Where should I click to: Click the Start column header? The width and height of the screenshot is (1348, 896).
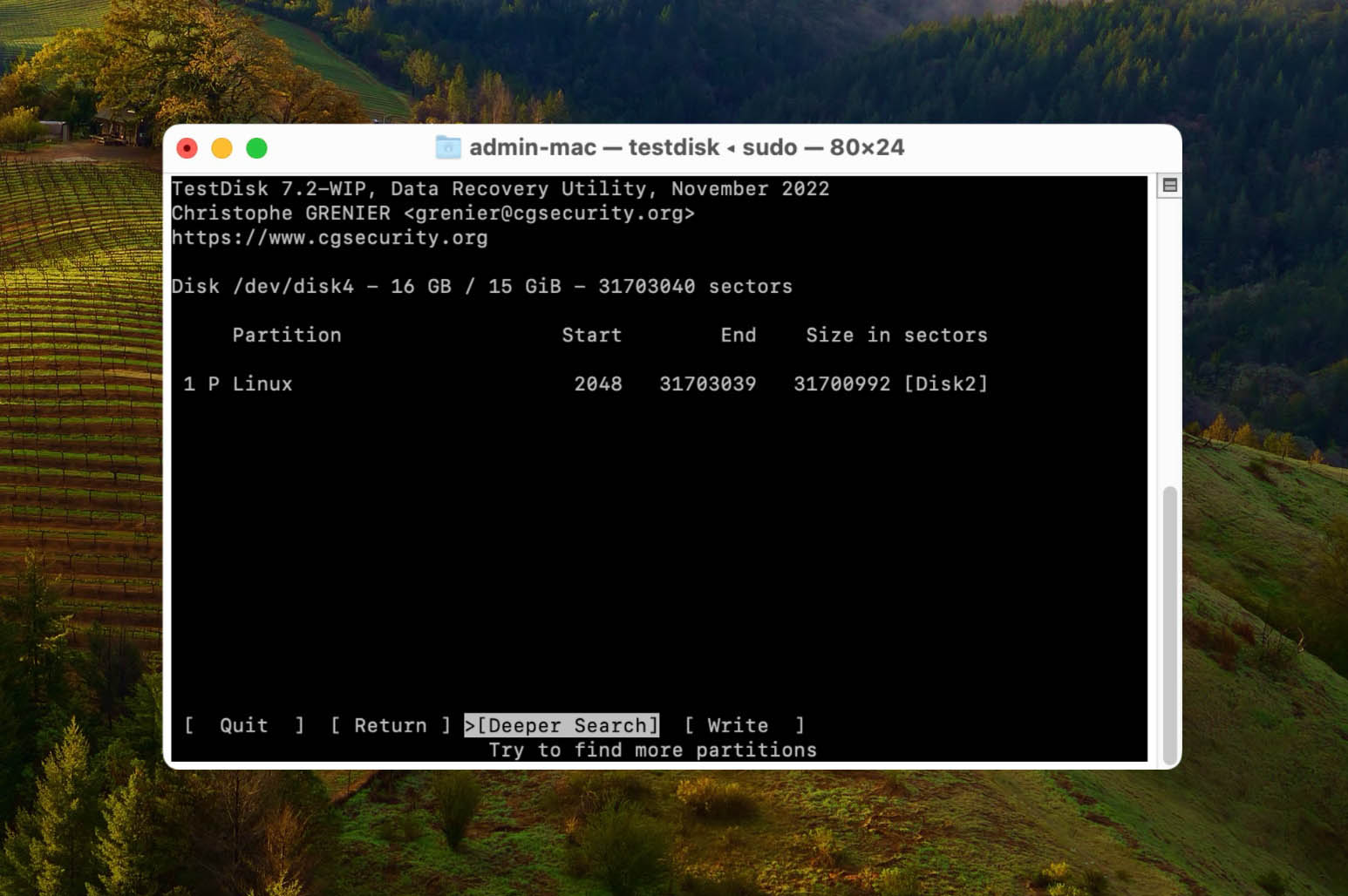pos(592,335)
